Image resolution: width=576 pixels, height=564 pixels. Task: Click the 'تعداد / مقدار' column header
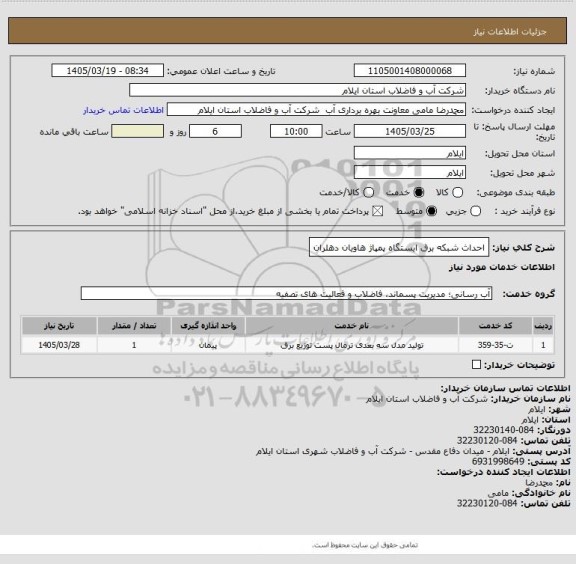(x=134, y=326)
